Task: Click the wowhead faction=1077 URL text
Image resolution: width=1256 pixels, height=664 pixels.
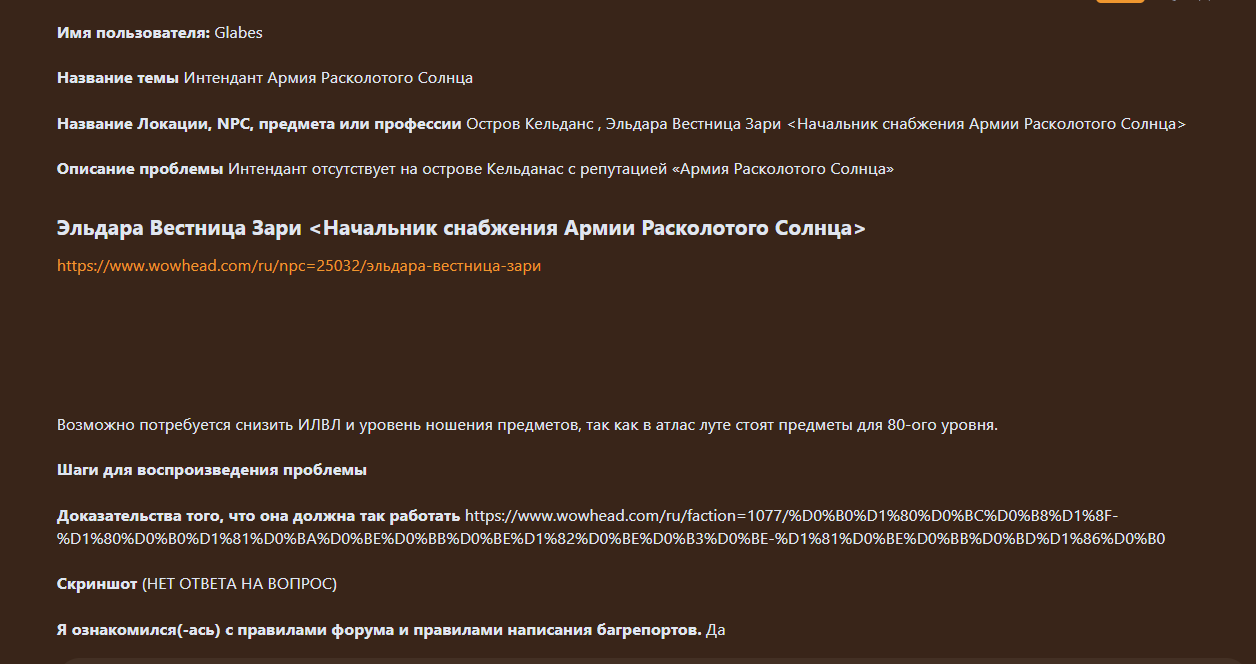Action: tap(611, 527)
